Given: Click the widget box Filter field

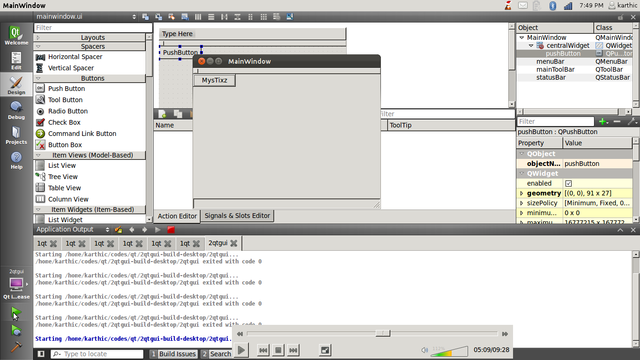Looking at the screenshot, I should click(x=93, y=27).
